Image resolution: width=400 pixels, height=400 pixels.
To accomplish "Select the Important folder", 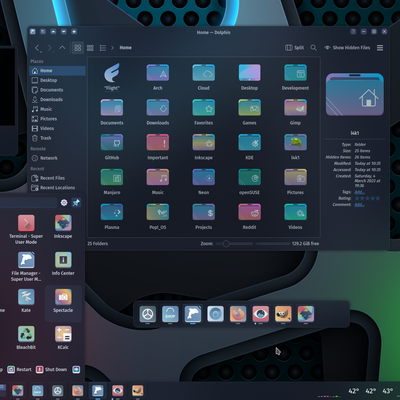I will coord(158,147).
